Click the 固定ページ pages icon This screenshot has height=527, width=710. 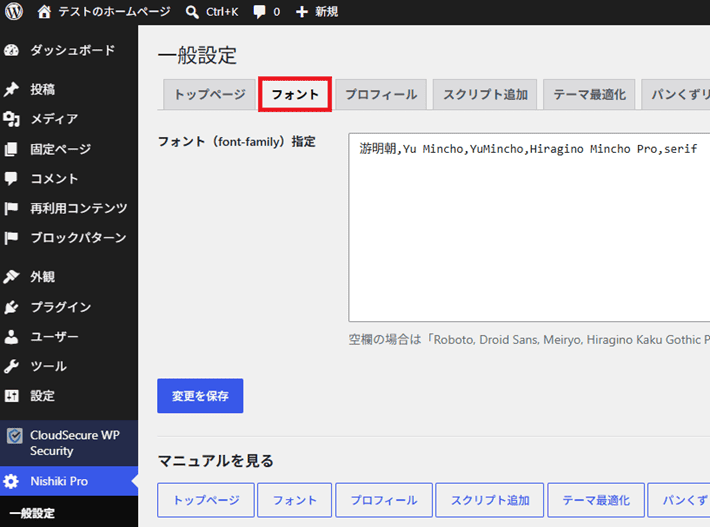coord(11,149)
